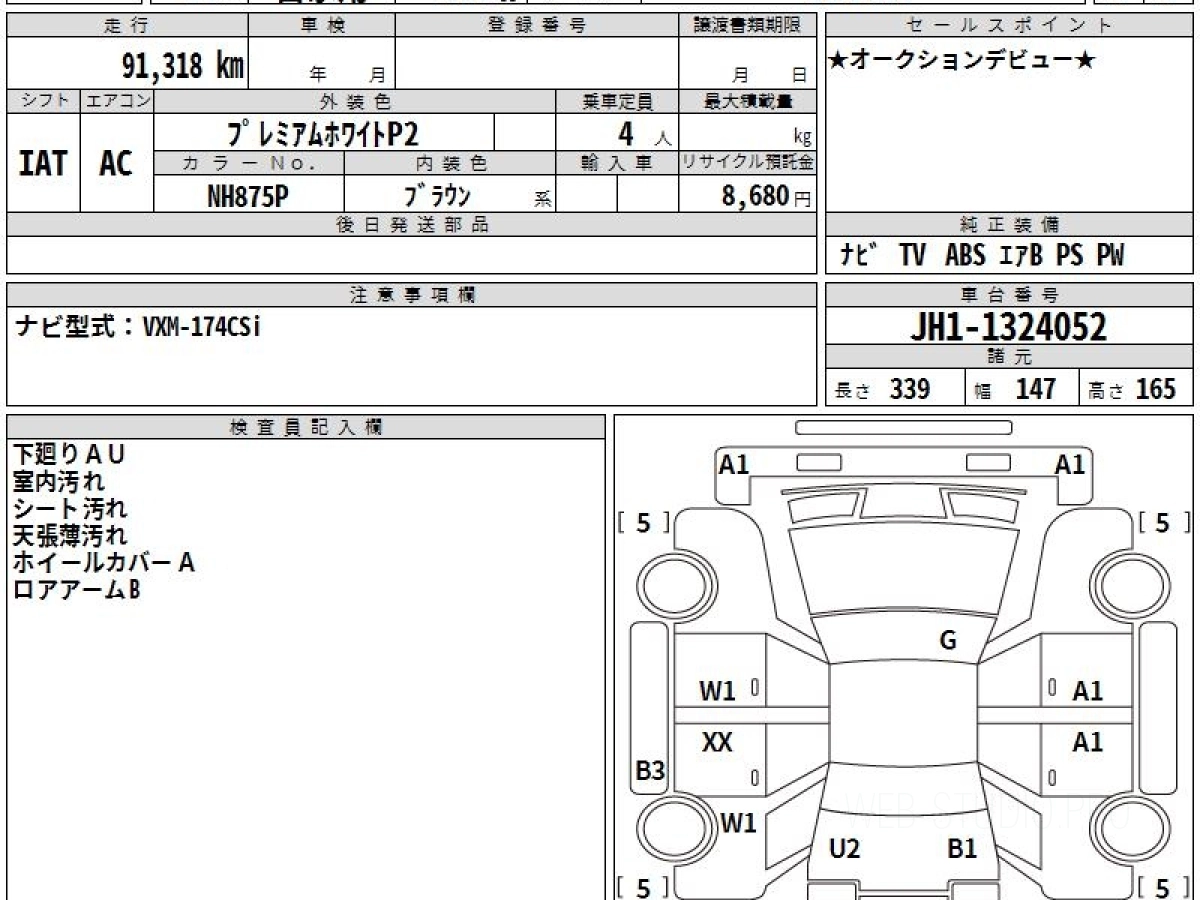Select the セールスポイント header
This screenshot has width=1200, height=900.
click(x=1009, y=26)
